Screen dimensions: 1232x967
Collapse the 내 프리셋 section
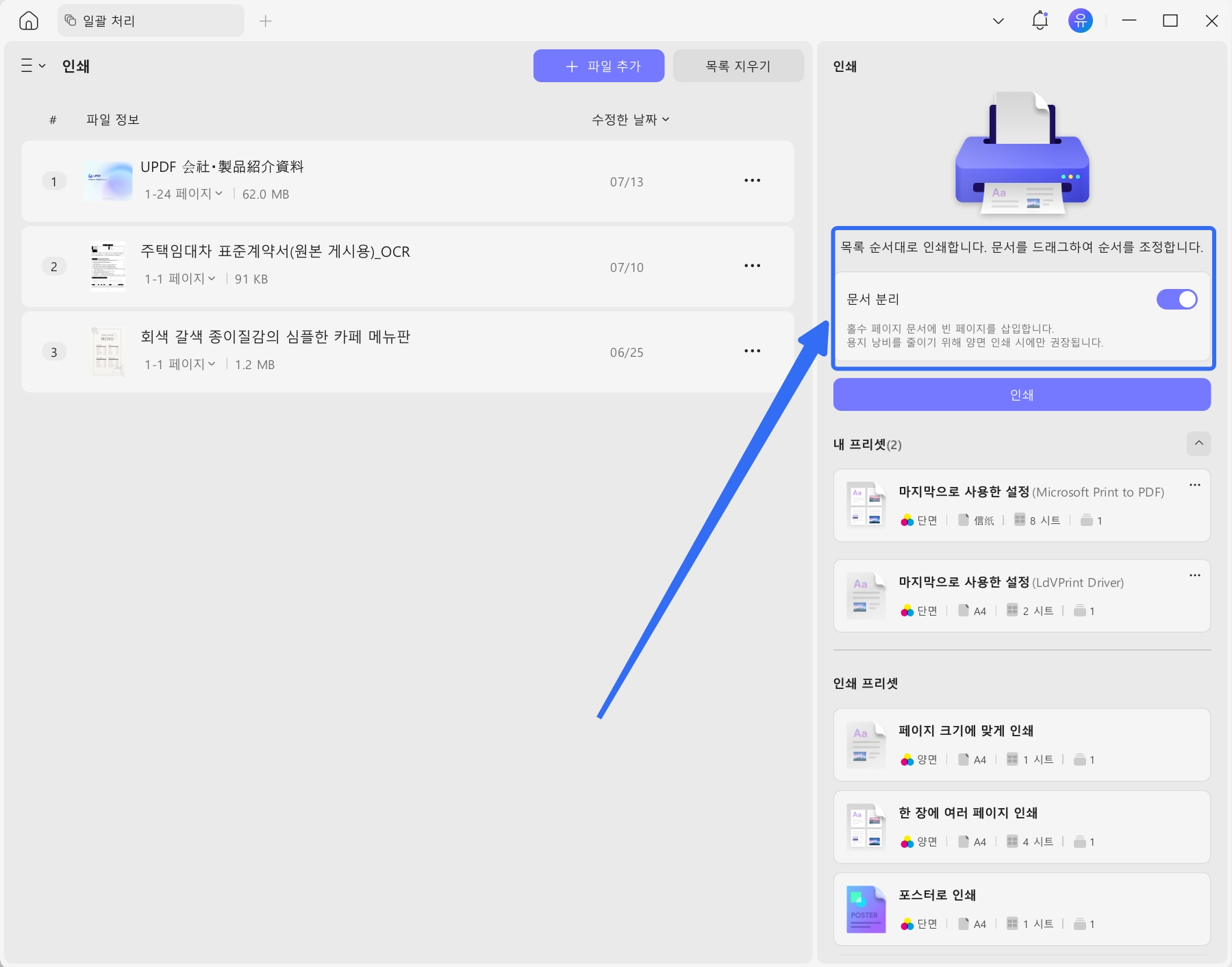[x=1198, y=444]
